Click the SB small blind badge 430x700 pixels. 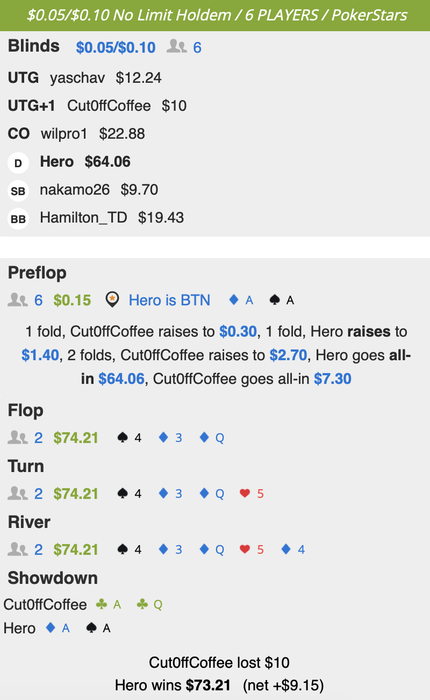(18, 191)
